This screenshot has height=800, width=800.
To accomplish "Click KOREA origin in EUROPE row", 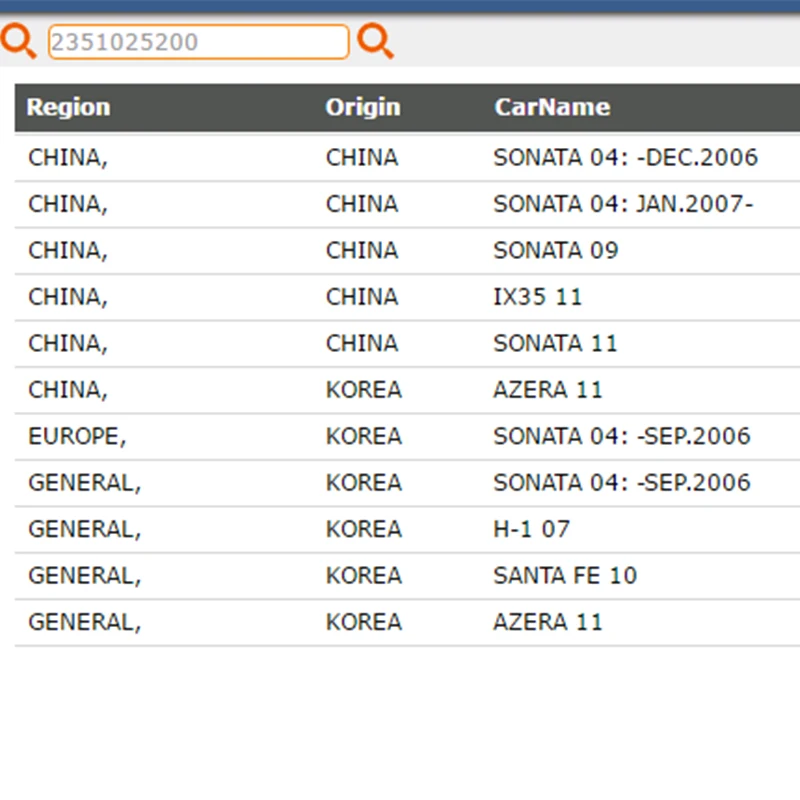I will pyautogui.click(x=364, y=436).
